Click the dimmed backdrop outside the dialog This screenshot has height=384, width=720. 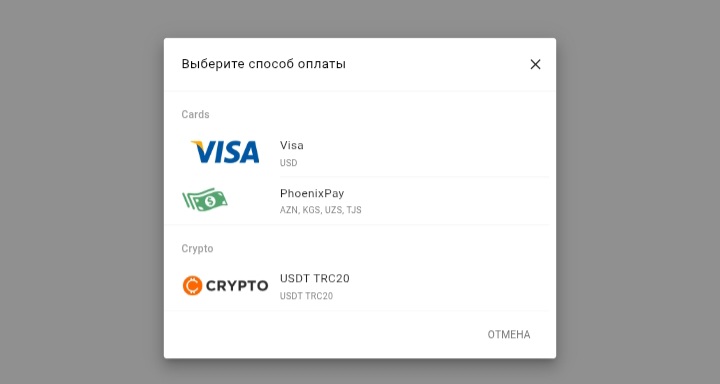tap(83, 193)
